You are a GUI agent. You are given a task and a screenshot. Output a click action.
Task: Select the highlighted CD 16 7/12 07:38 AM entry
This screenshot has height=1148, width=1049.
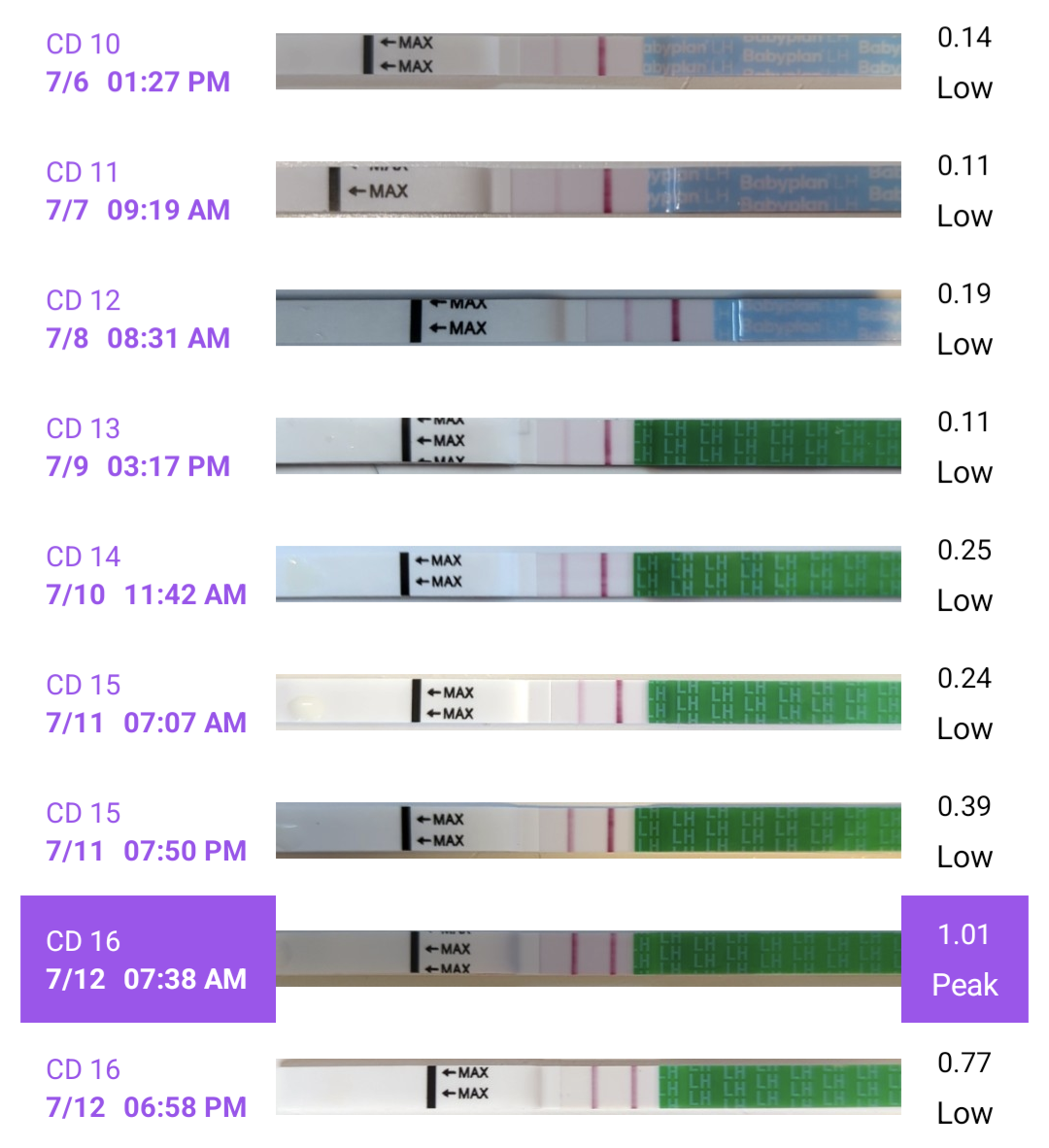pyautogui.click(x=148, y=960)
